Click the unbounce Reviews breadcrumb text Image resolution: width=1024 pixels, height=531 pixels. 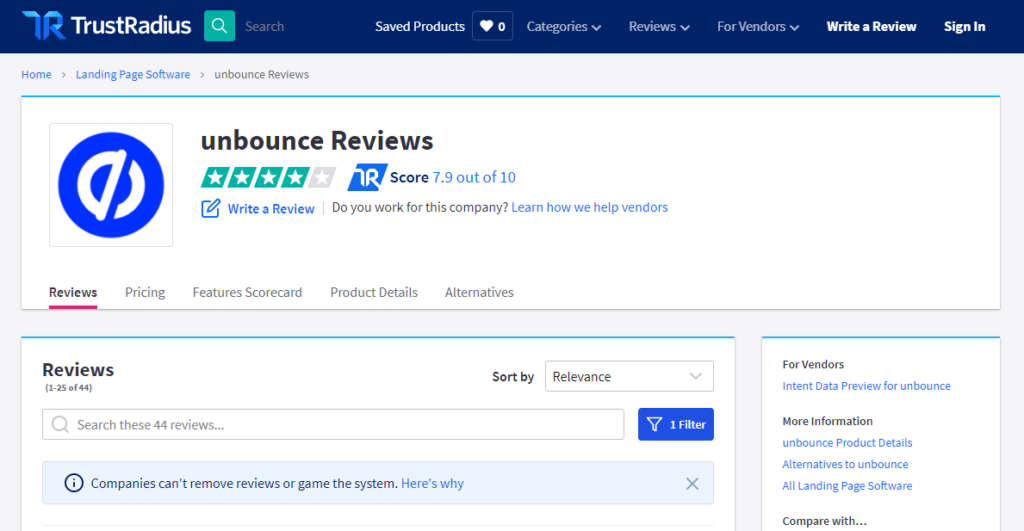[261, 74]
